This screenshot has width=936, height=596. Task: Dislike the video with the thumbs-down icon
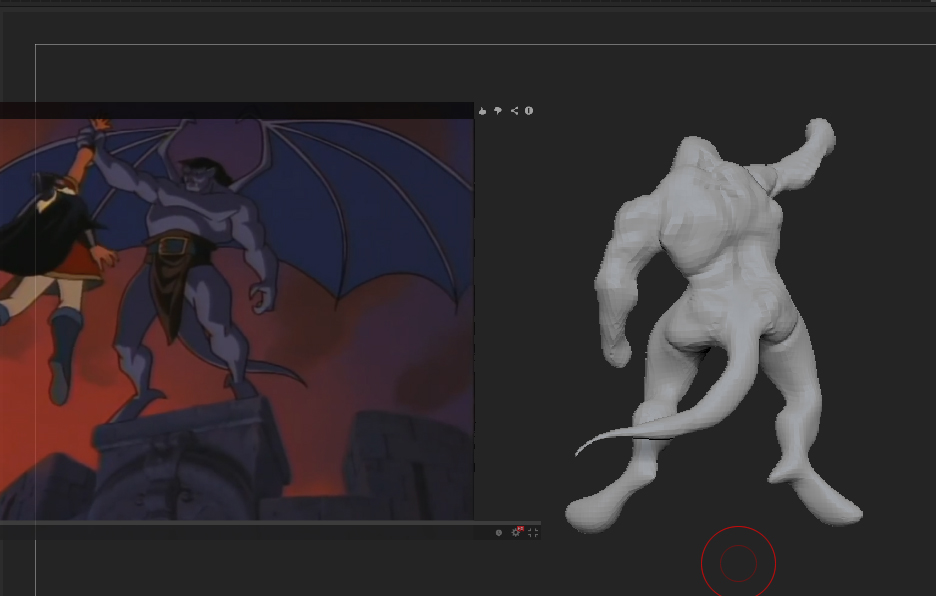498,111
